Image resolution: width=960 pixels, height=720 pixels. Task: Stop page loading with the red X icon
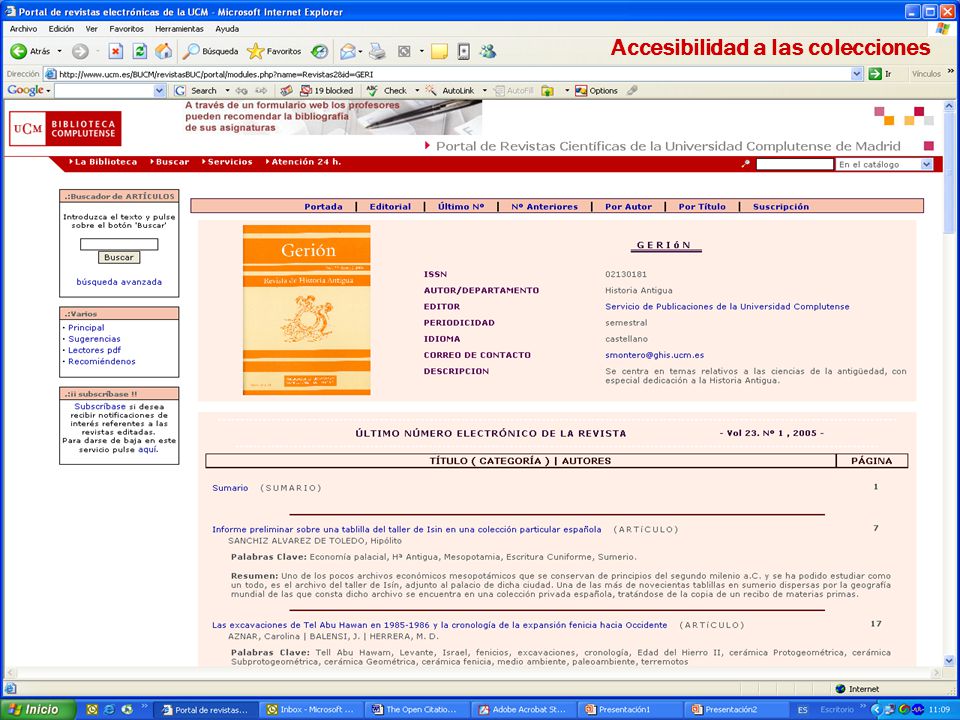(116, 51)
